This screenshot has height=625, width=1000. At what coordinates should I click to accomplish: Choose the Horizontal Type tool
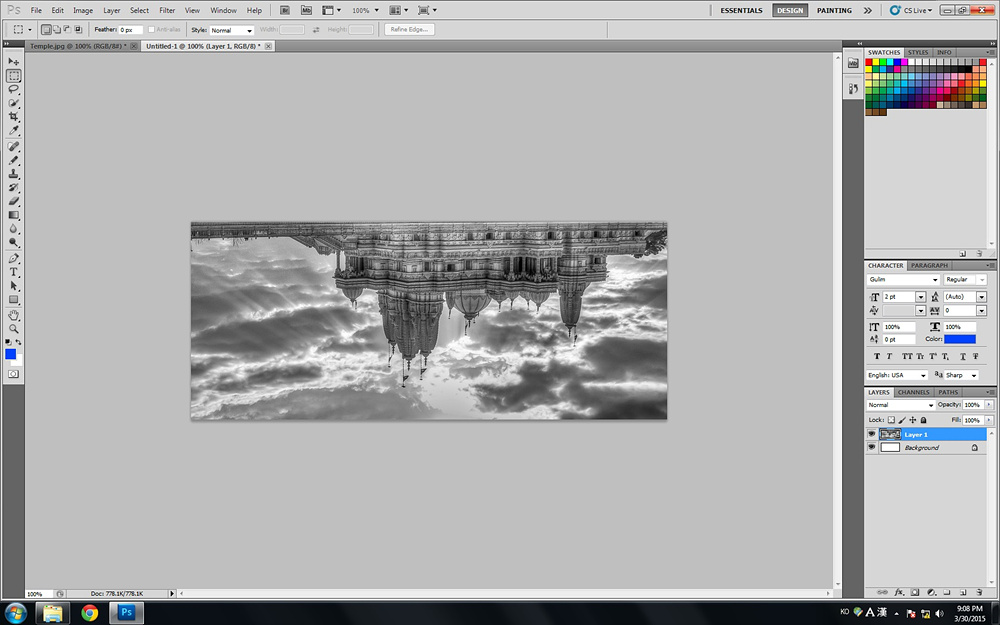(14, 272)
